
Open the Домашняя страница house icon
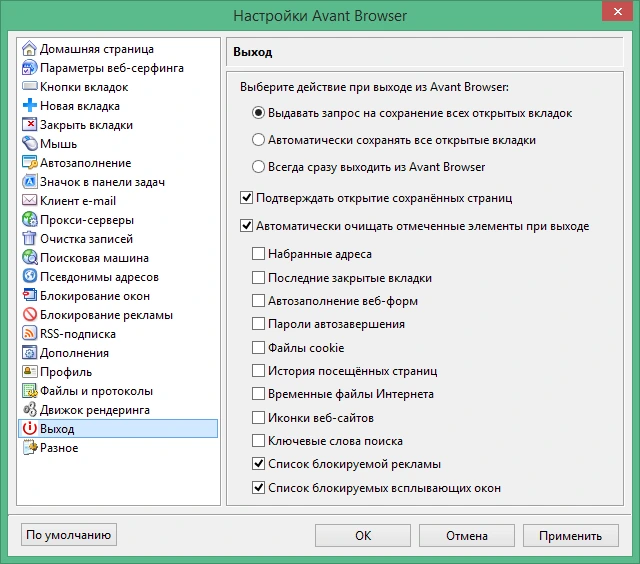[29, 49]
